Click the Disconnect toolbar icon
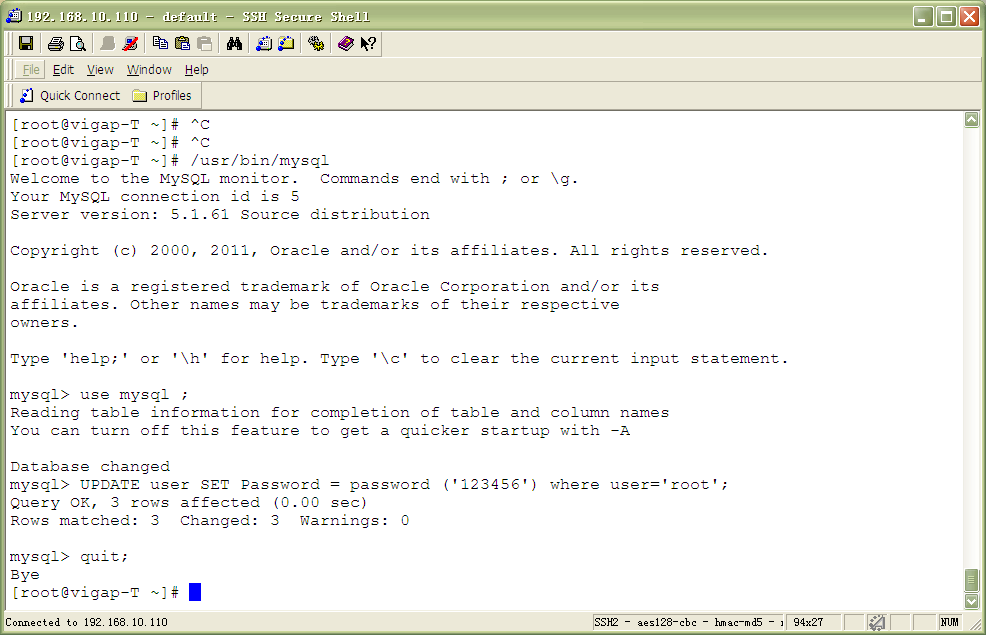This screenshot has width=986, height=635. point(131,43)
